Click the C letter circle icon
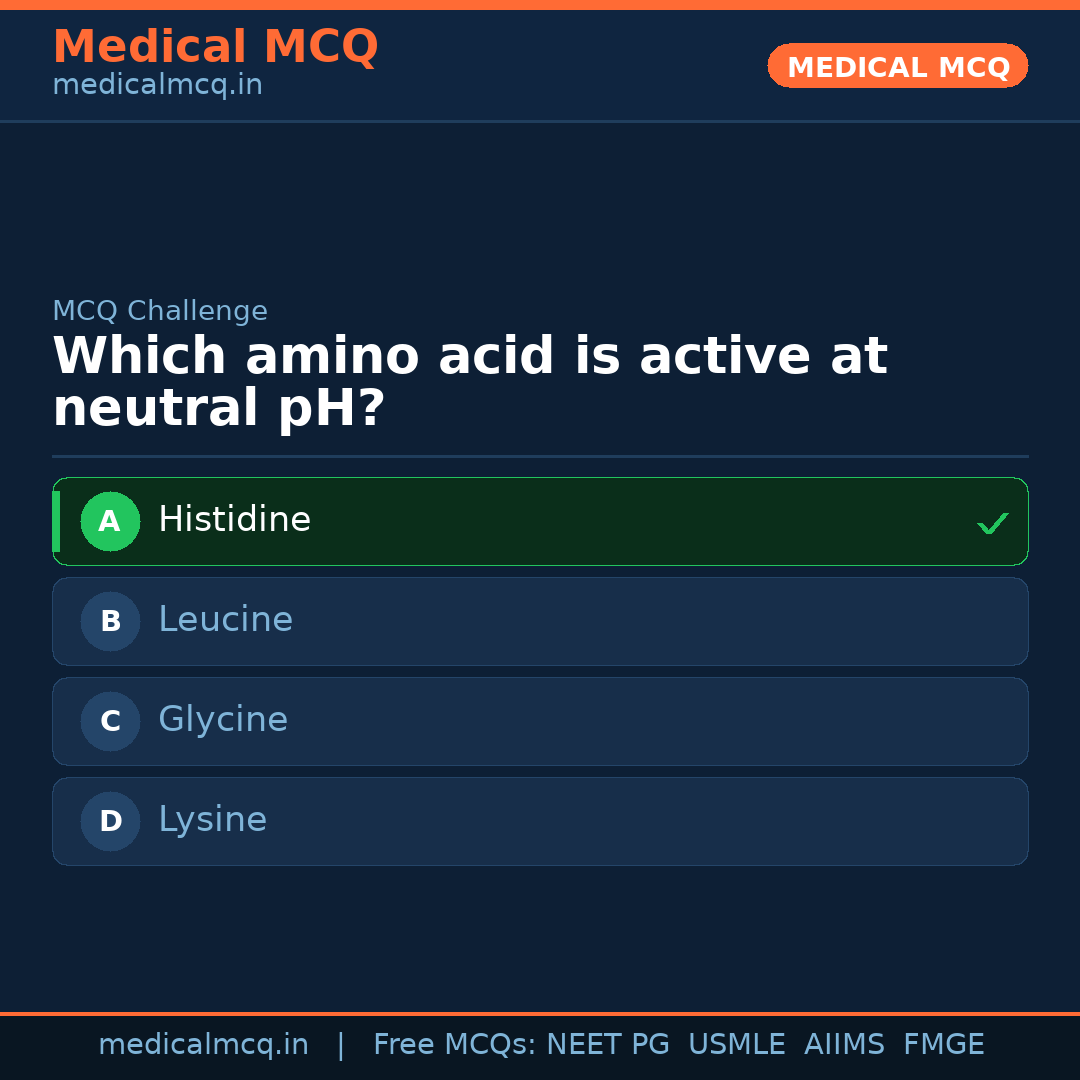This screenshot has width=1080, height=1080. (110, 721)
